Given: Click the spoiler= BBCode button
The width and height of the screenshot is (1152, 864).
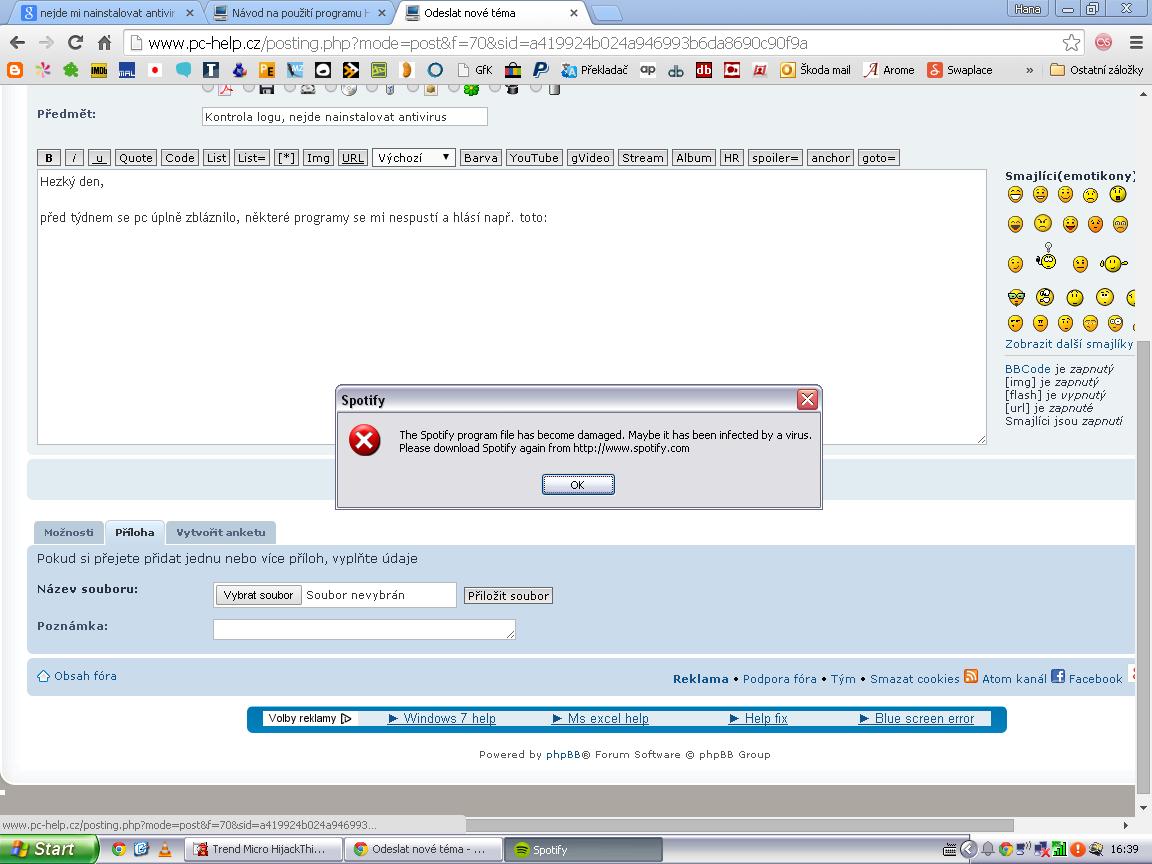Looking at the screenshot, I should [x=775, y=157].
